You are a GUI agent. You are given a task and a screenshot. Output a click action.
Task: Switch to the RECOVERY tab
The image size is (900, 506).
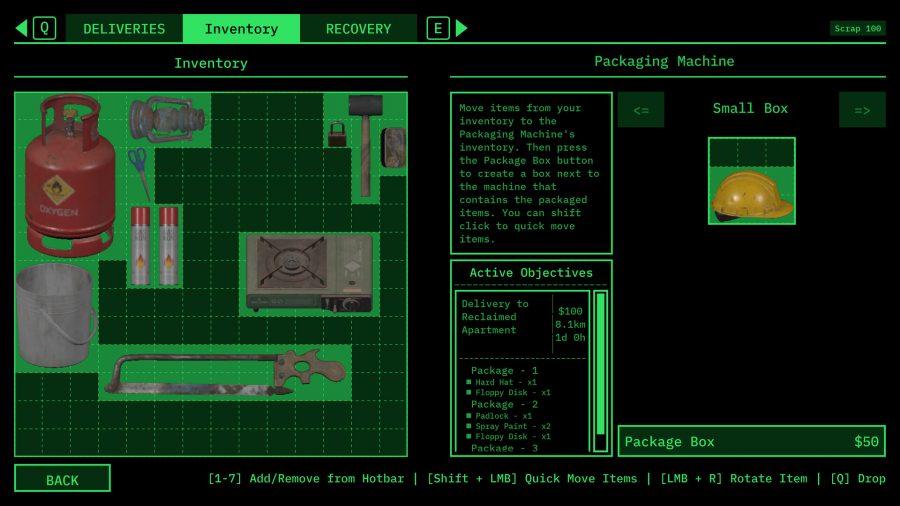(358, 29)
